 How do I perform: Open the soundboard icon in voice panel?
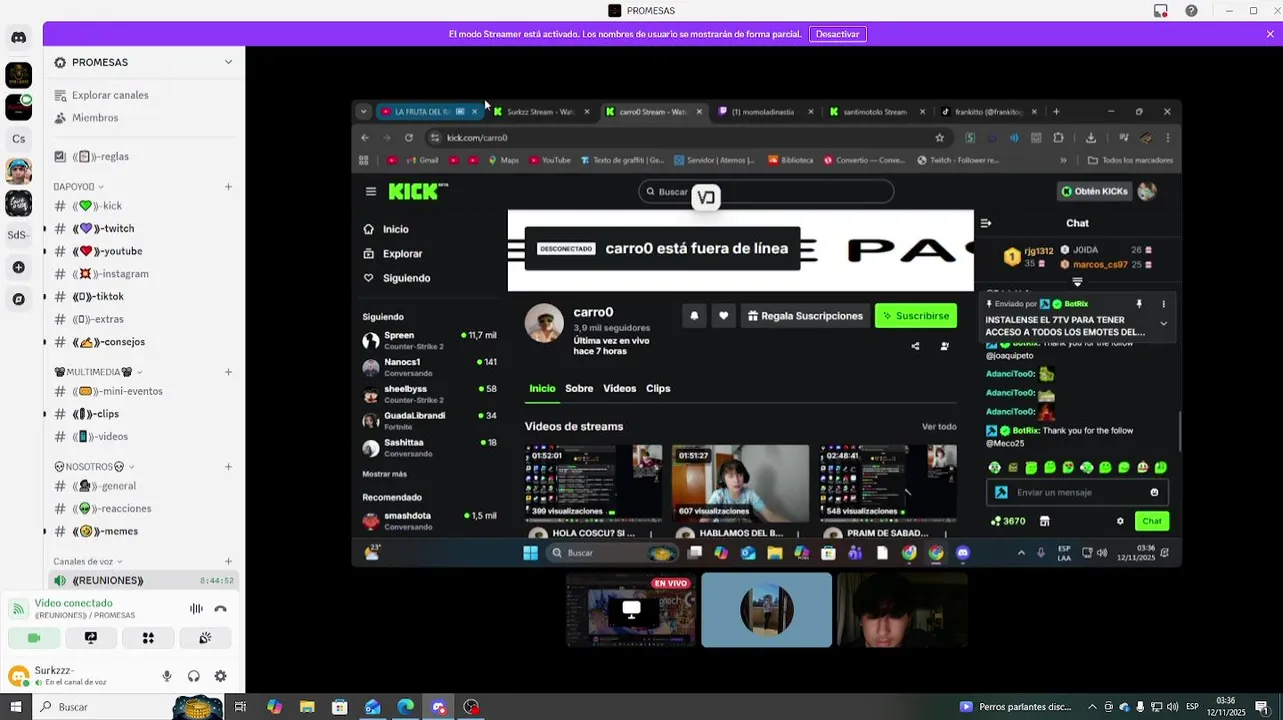click(x=205, y=637)
